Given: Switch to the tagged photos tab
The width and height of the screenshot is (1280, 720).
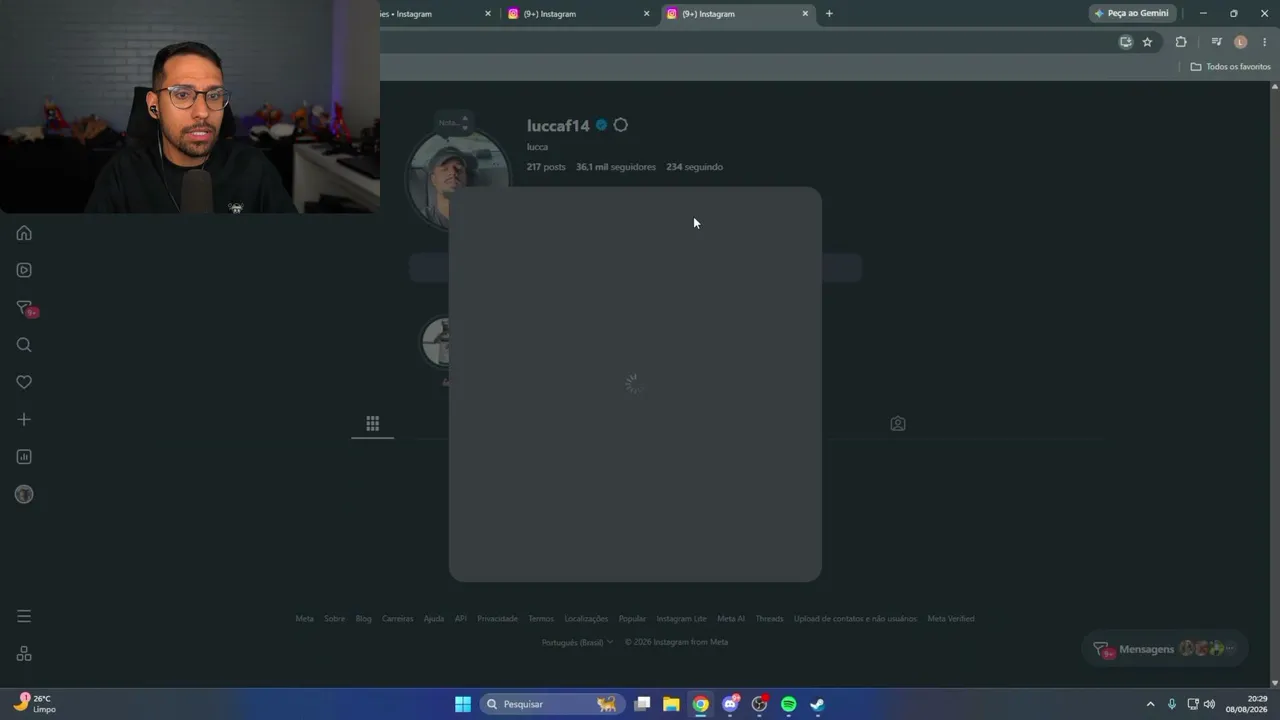Looking at the screenshot, I should tap(898, 424).
